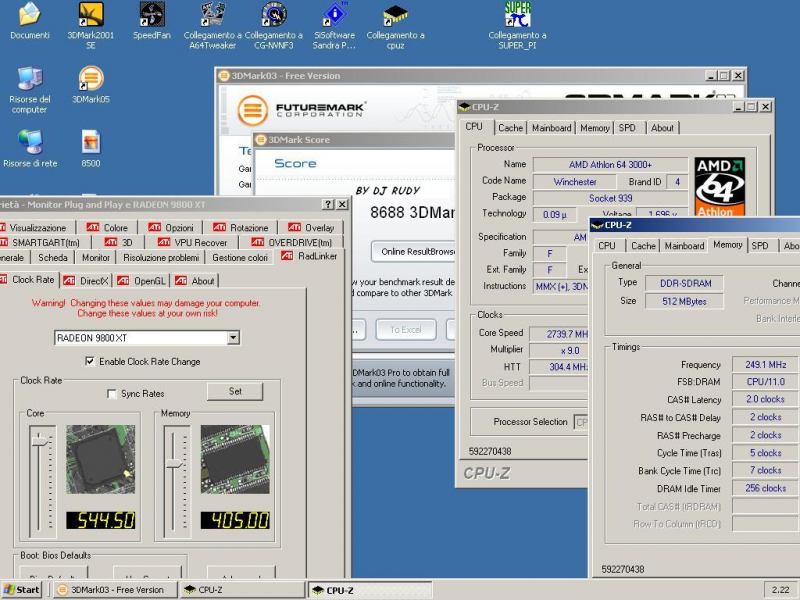Open the Overlay tab
Screen dimensions: 800x600
pos(311,228)
